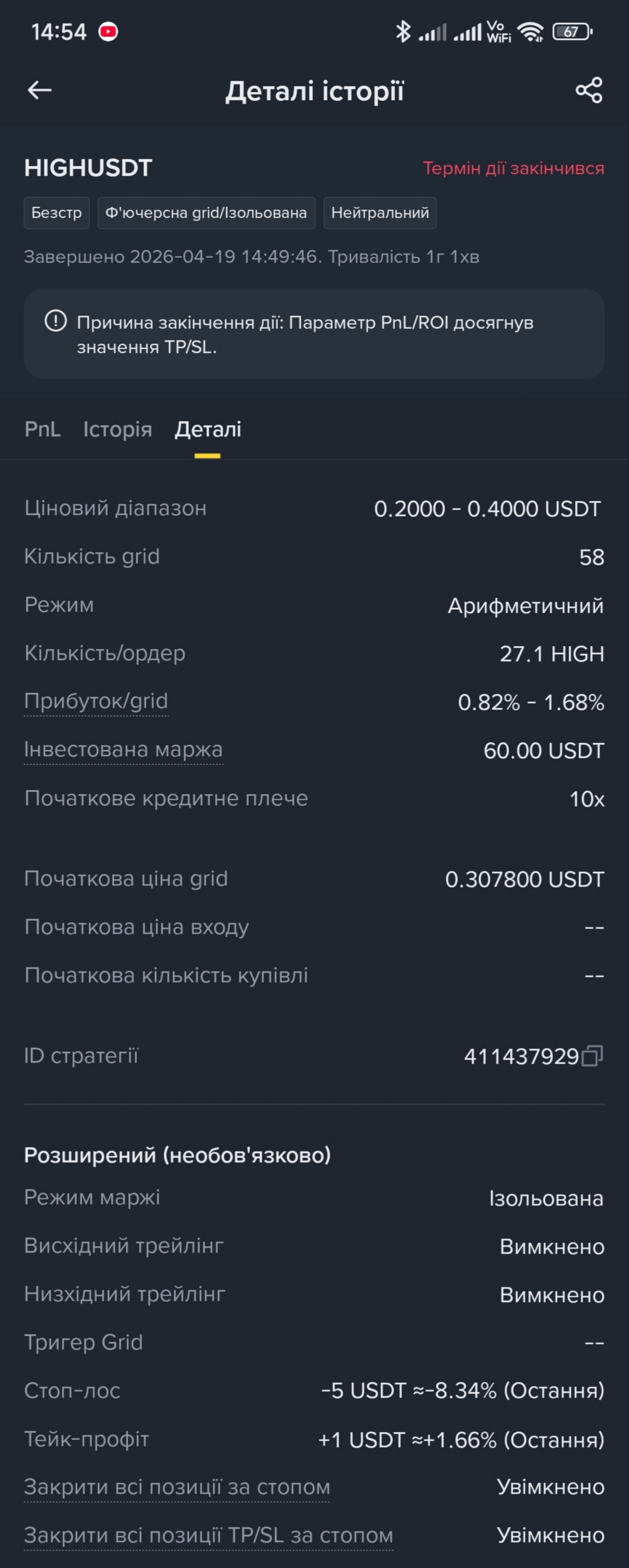
Task: Tap the info icon in termination reason box
Action: (x=55, y=320)
